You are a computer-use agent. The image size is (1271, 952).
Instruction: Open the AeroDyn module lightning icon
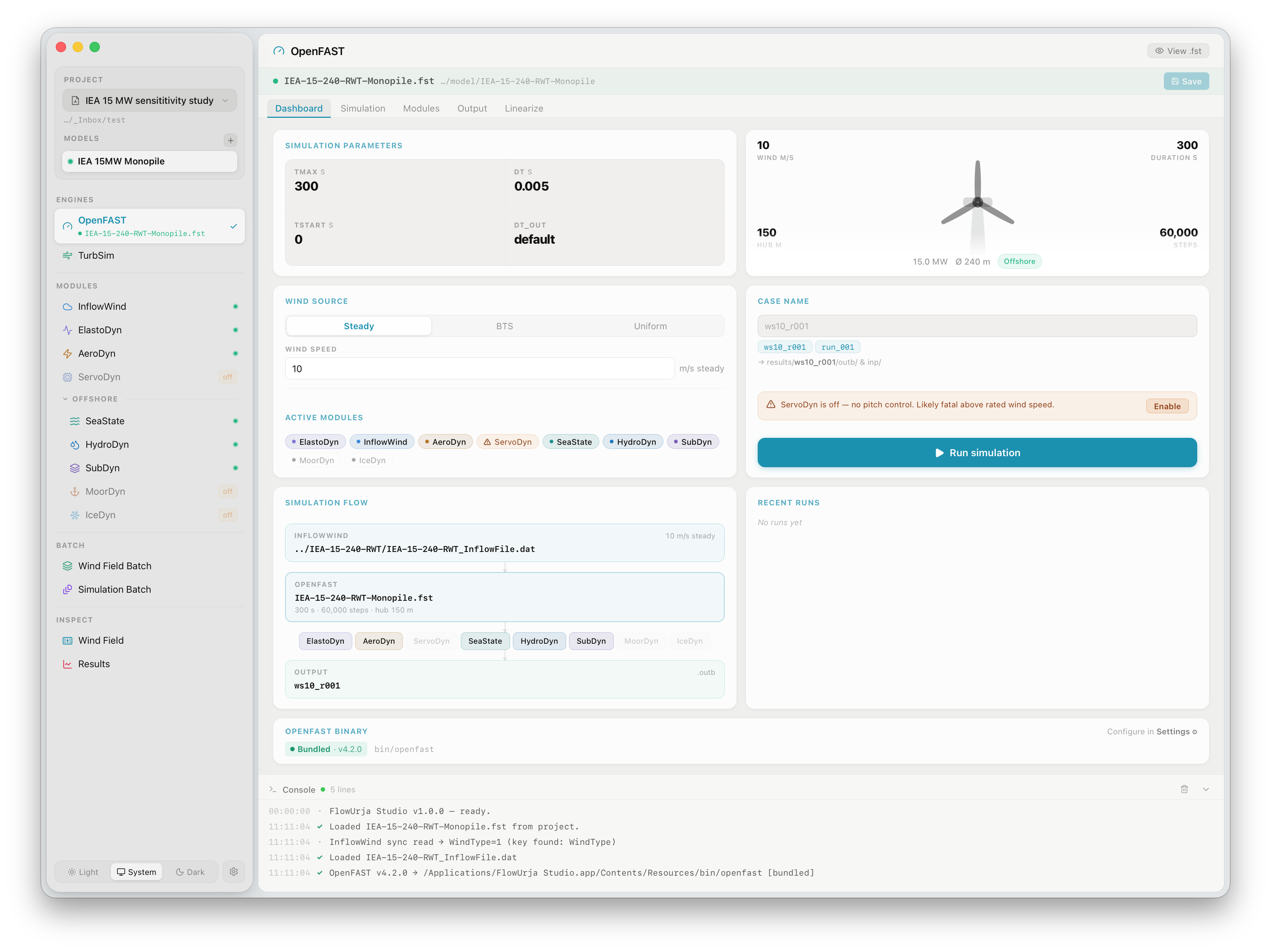click(67, 354)
